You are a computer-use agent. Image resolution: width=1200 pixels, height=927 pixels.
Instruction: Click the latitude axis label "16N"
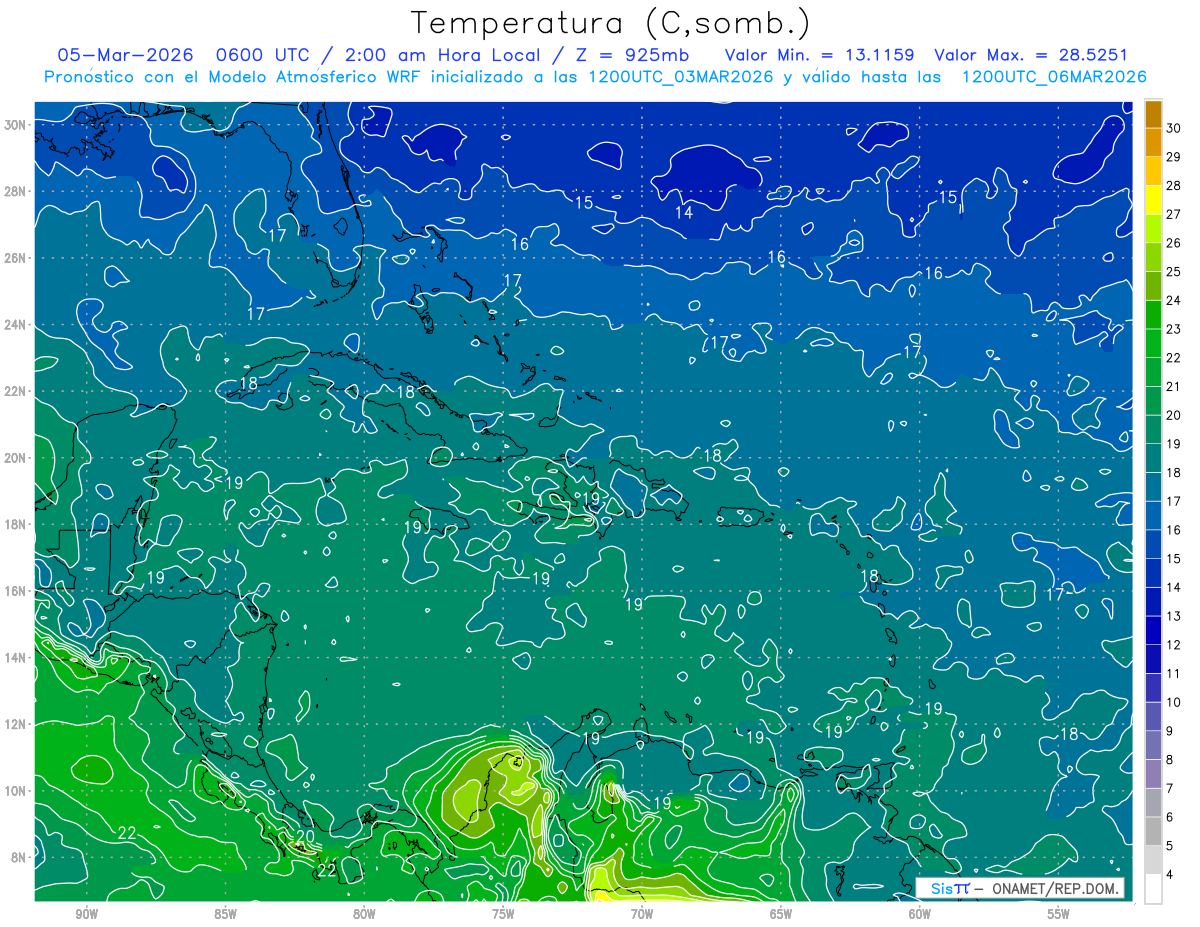click(15, 591)
